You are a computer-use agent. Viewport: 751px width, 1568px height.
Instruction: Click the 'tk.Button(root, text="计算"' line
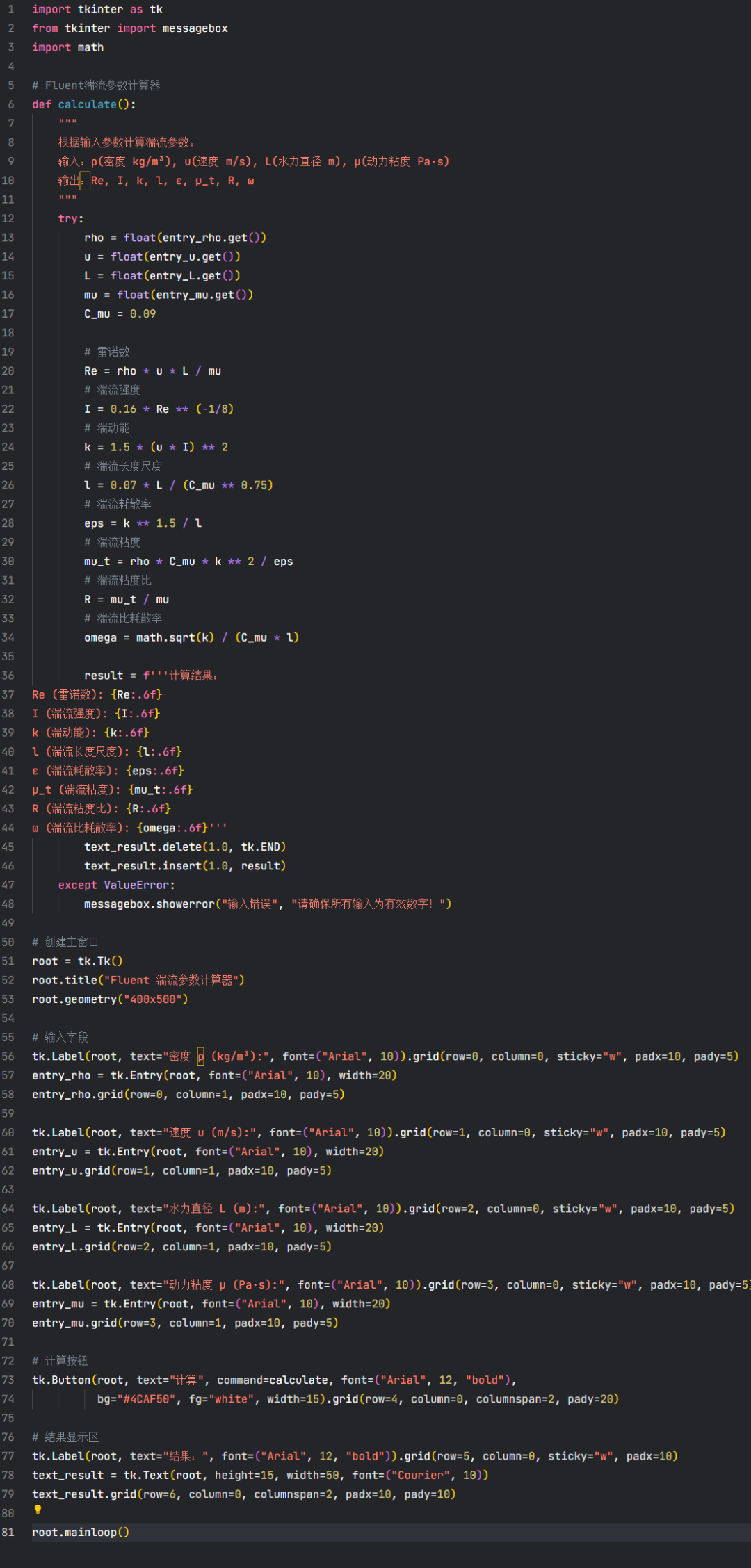pos(274,1380)
